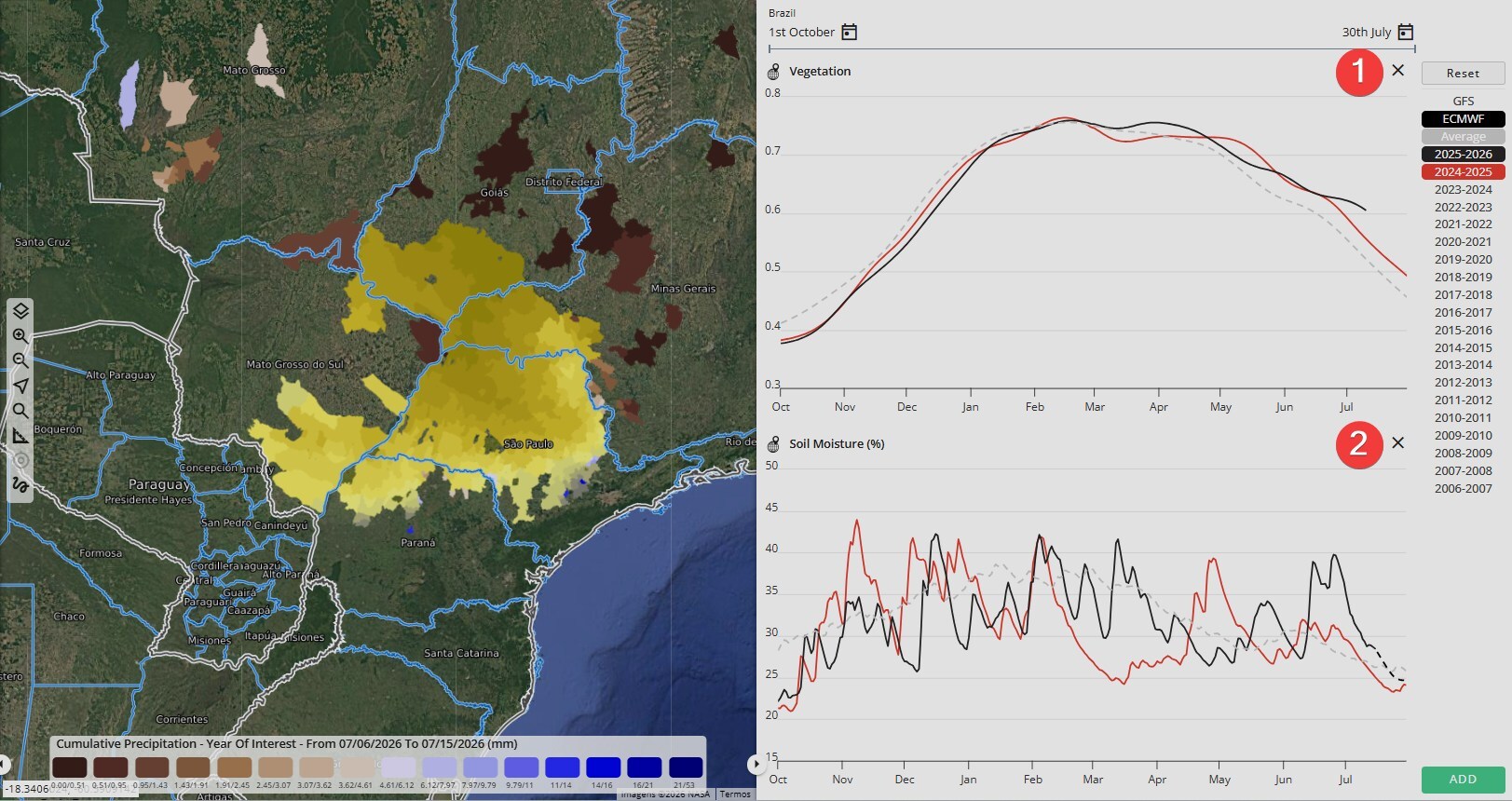The width and height of the screenshot is (1512, 801).
Task: Toggle the ECMWF forecast model
Action: pos(1464,119)
